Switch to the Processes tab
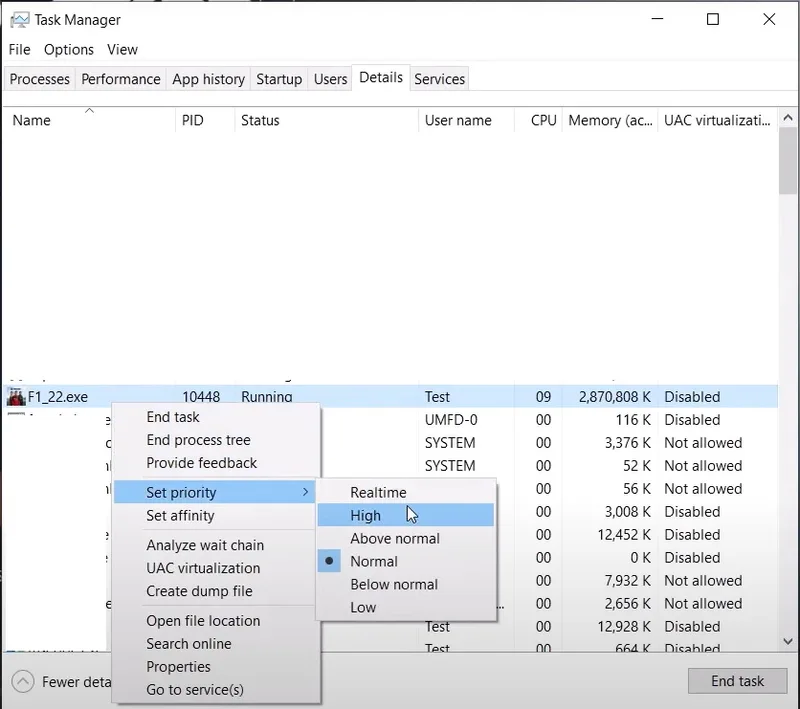 pos(39,79)
